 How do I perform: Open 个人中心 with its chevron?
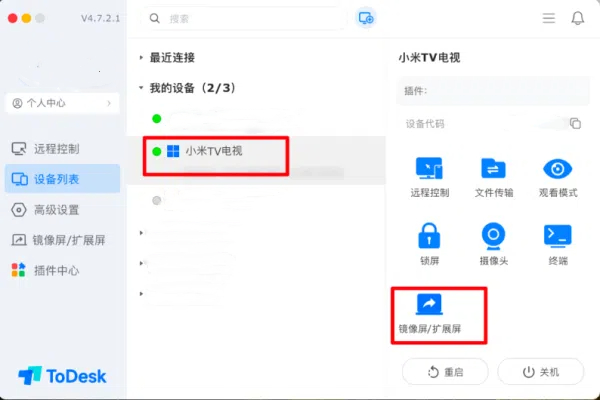coord(63,103)
